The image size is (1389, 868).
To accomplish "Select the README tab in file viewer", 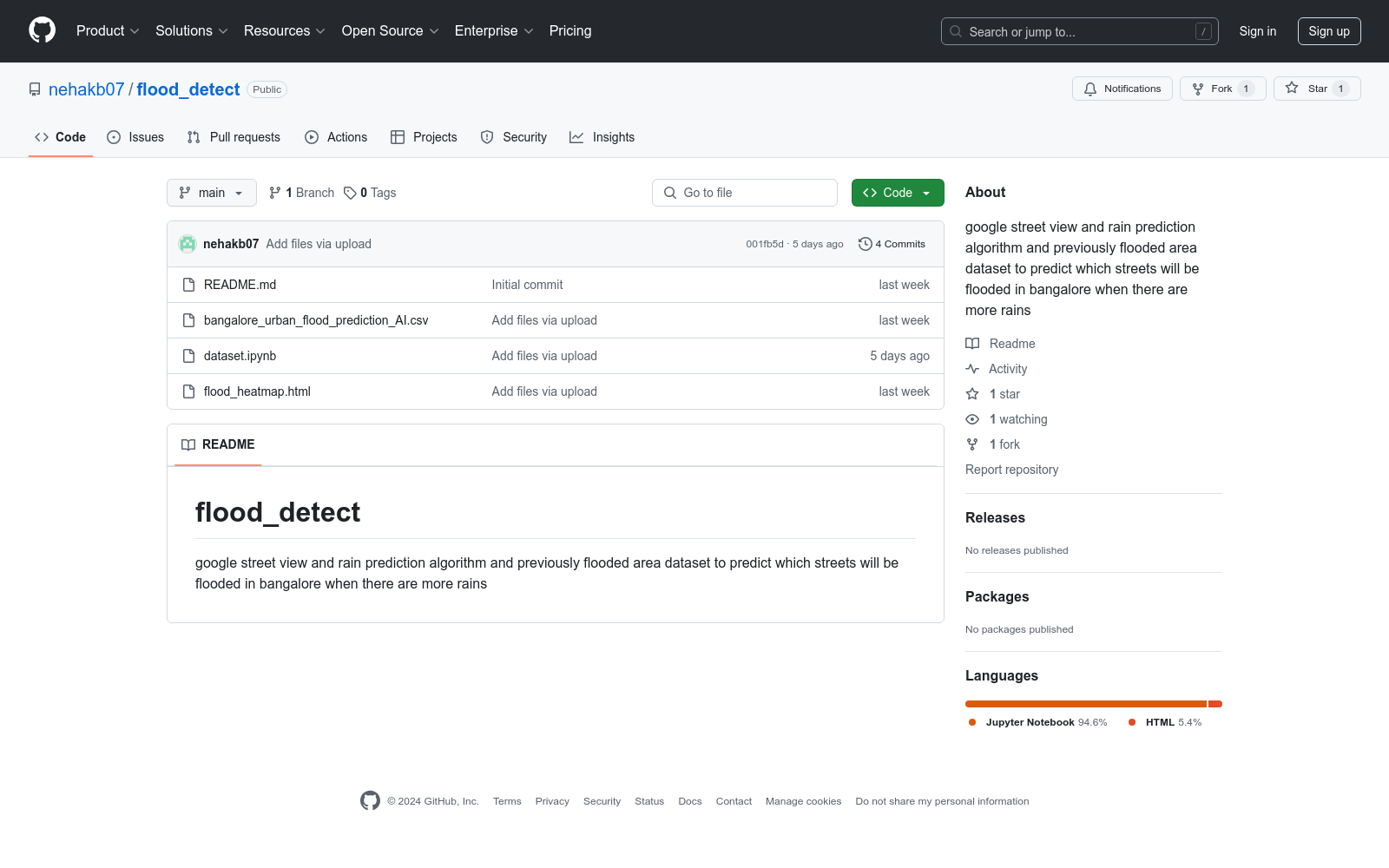I will click(218, 444).
